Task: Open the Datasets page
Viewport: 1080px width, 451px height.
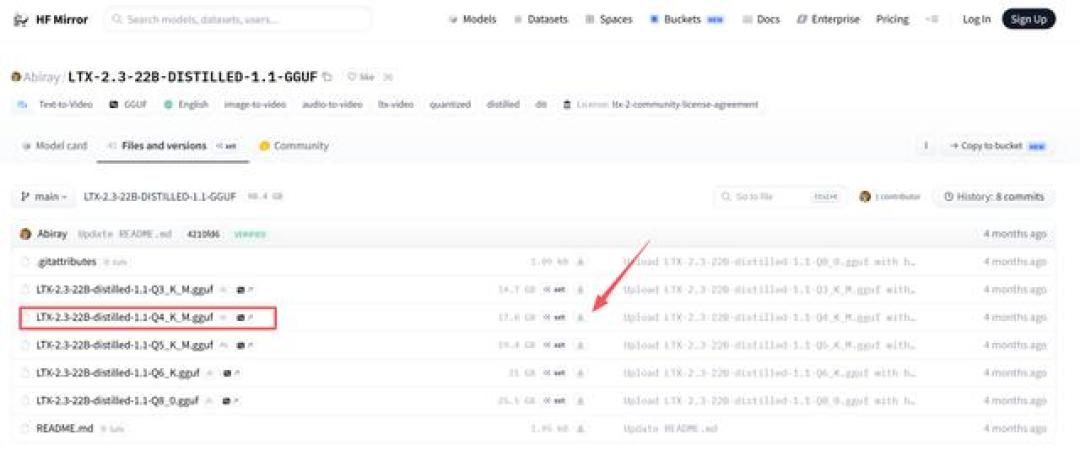Action: (x=541, y=19)
